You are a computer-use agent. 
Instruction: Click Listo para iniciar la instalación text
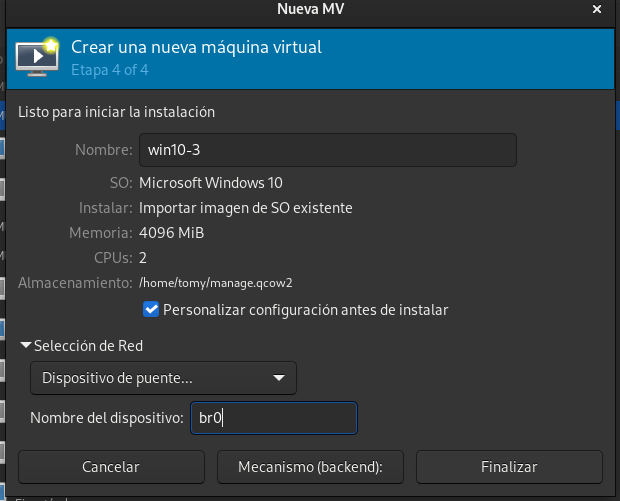(116, 112)
